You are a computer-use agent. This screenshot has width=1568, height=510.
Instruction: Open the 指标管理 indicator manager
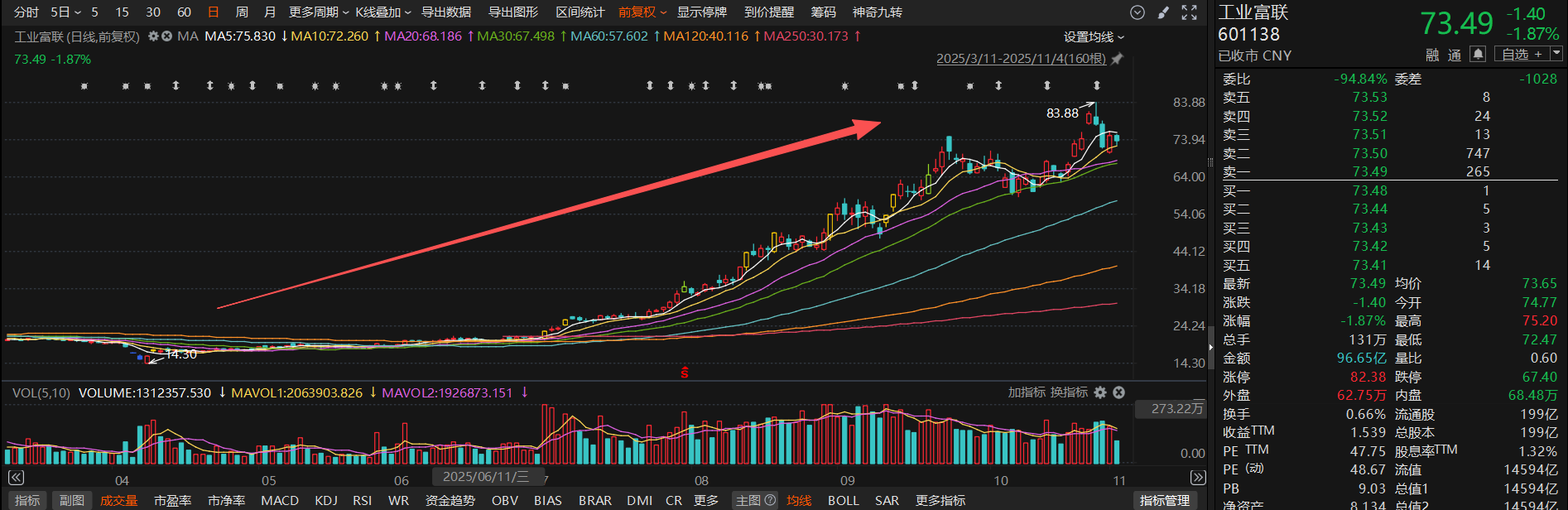click(x=1164, y=500)
